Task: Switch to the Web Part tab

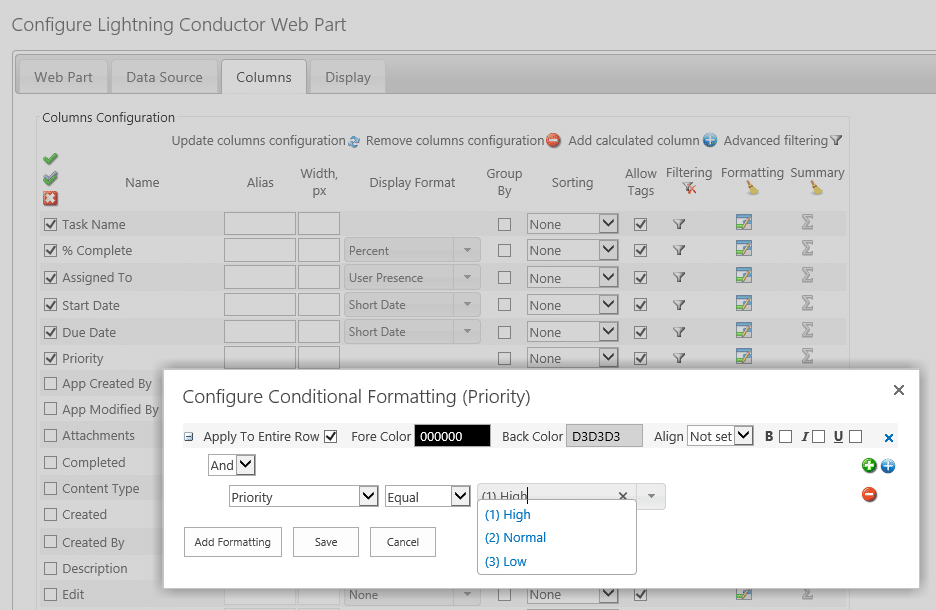Action: point(63,77)
